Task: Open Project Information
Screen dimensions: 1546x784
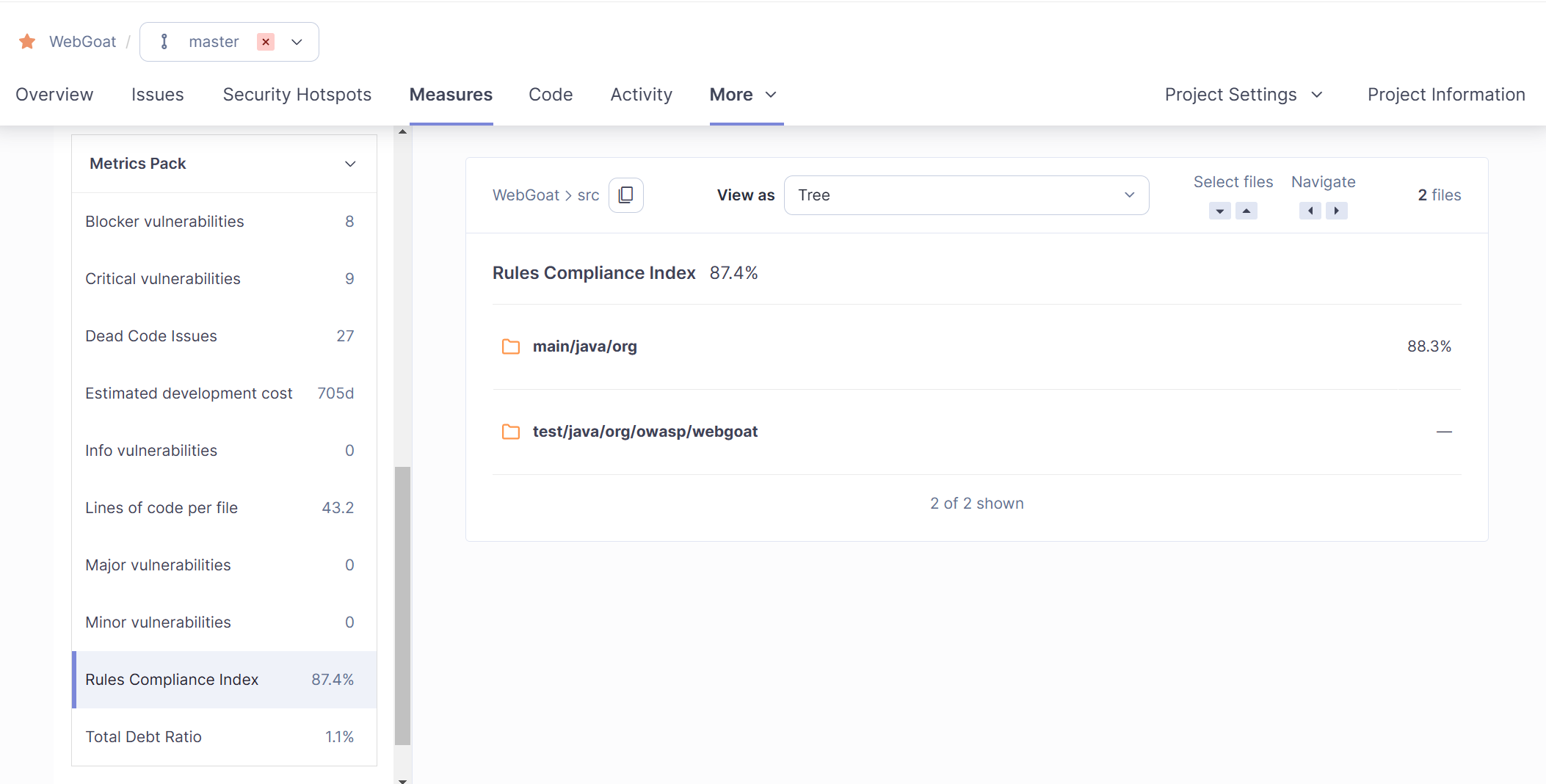Action: click(1446, 95)
